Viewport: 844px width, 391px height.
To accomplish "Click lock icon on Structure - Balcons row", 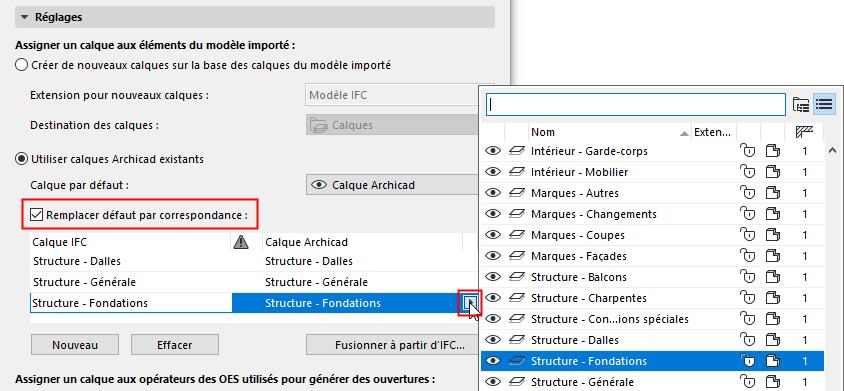I will [x=748, y=277].
